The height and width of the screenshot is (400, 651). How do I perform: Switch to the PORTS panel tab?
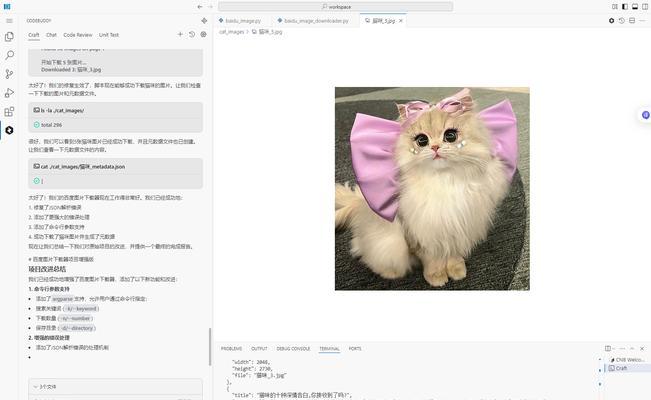pos(355,348)
